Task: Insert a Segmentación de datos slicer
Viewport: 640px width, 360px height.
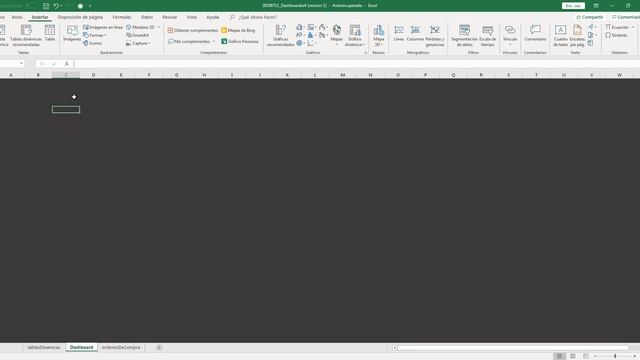Action: click(x=464, y=36)
